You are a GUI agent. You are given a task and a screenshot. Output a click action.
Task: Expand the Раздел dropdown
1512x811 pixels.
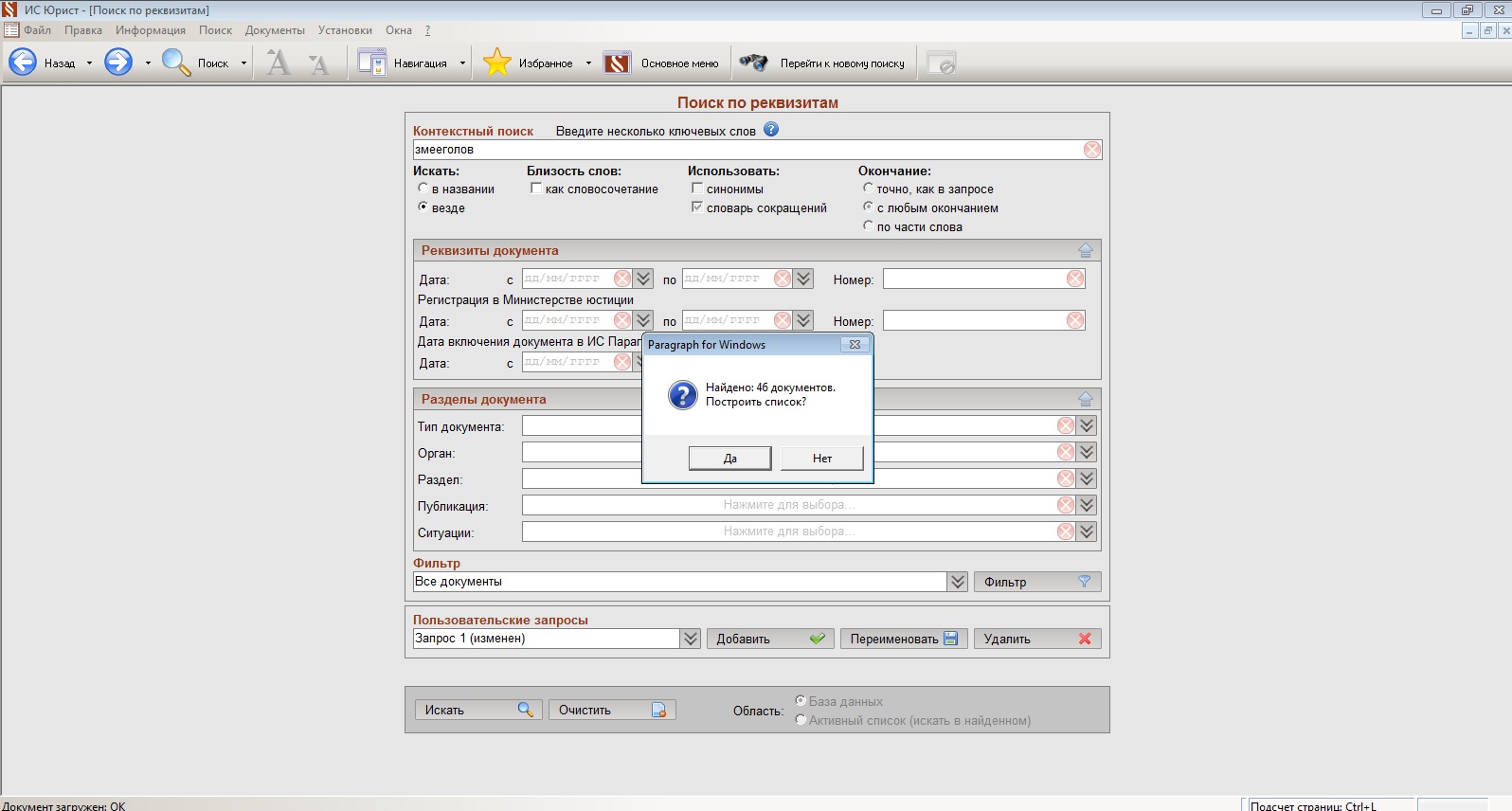coord(1088,479)
